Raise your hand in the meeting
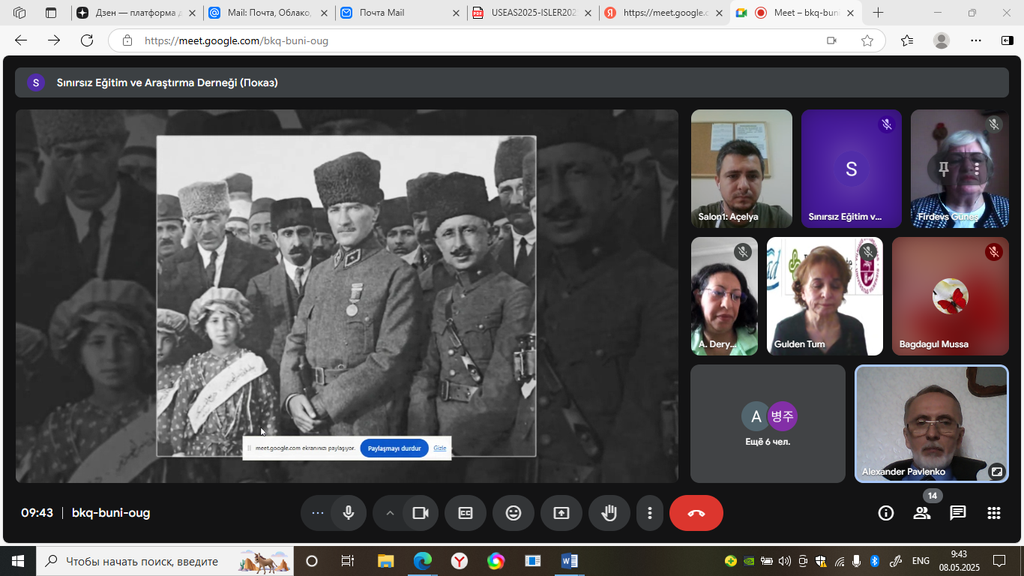Screen dimensions: 1024x576 (609, 513)
